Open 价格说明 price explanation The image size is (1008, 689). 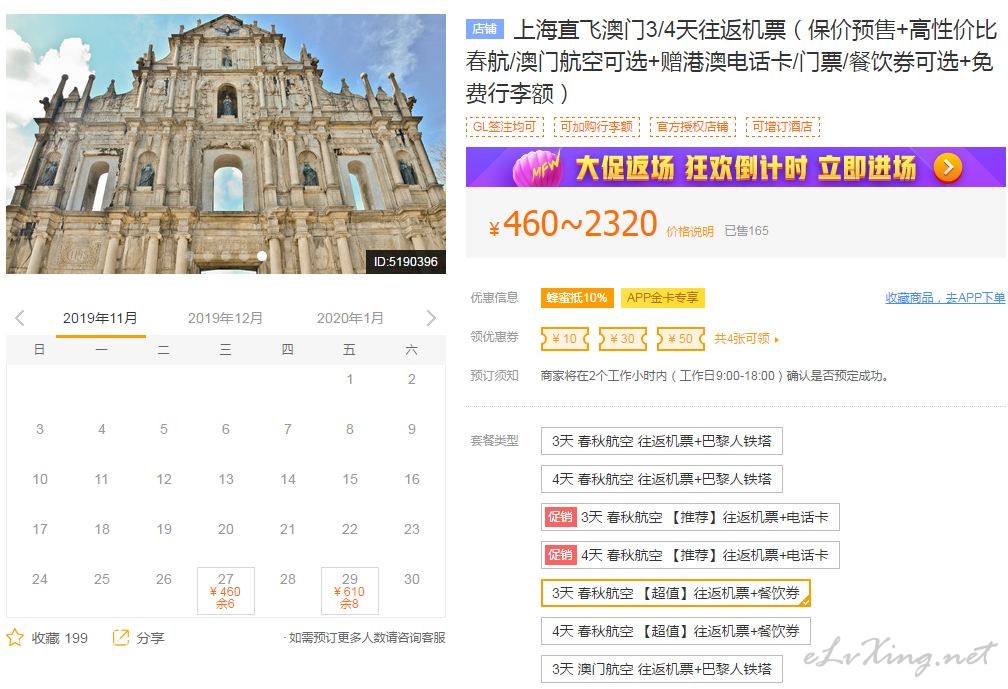tap(690, 231)
